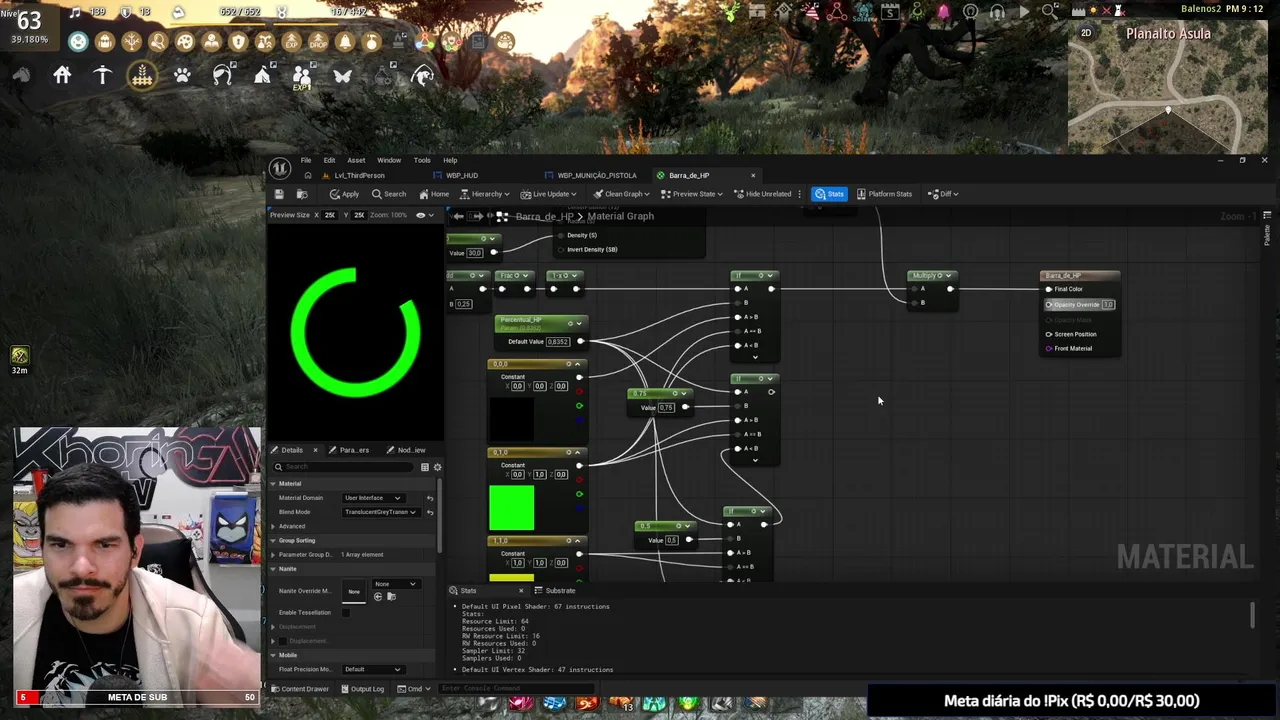Open the File menu
1280x720 pixels.
(306, 160)
